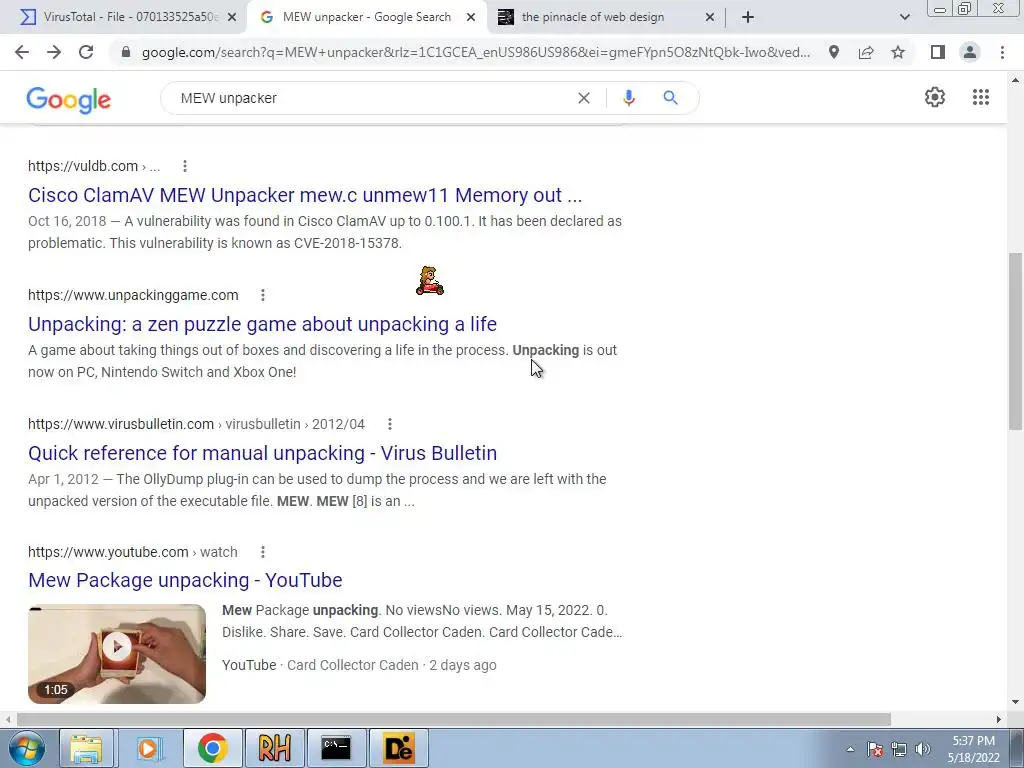Image resolution: width=1024 pixels, height=768 pixels.
Task: Click the pixel character on a scooter
Action: tap(430, 281)
